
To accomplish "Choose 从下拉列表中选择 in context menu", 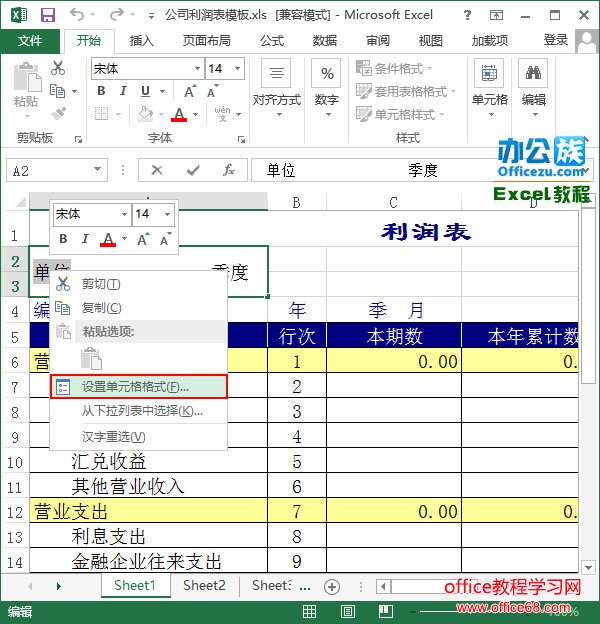I will pos(138,411).
